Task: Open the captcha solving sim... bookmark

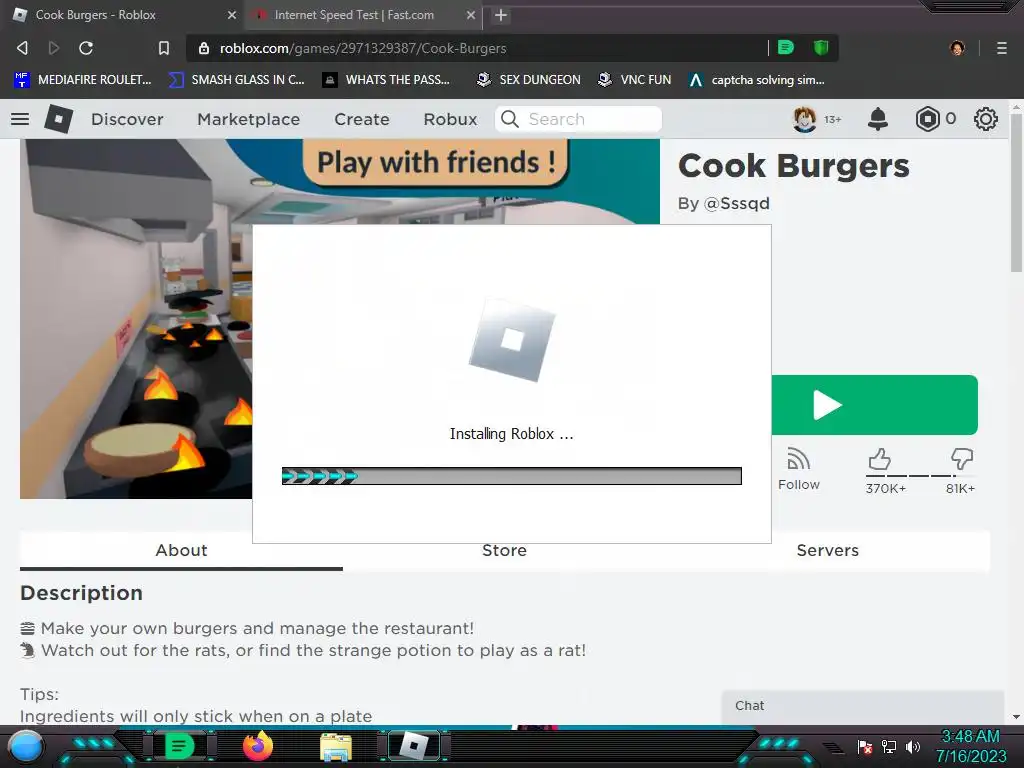Action: click(x=757, y=80)
